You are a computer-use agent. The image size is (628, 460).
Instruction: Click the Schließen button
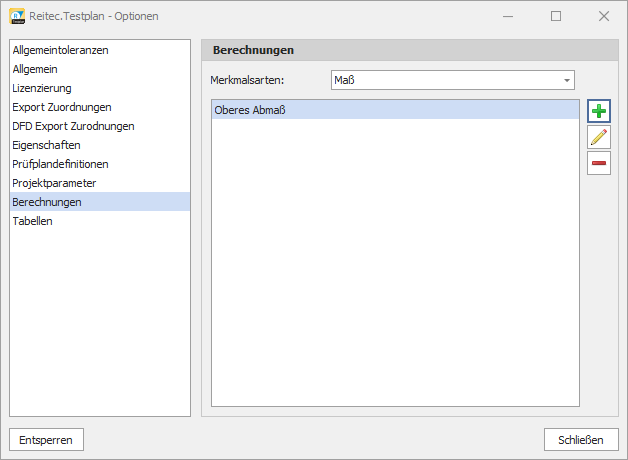[x=581, y=440]
